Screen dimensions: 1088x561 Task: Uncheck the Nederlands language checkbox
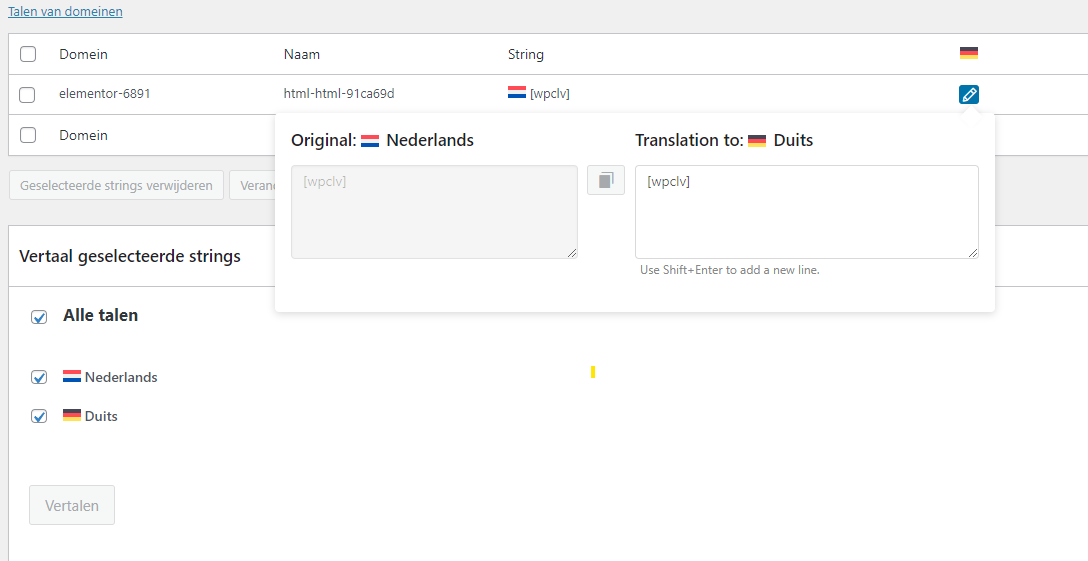pos(39,378)
